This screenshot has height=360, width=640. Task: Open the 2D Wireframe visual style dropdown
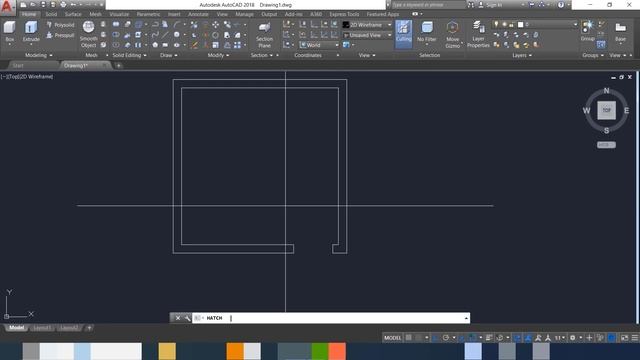pos(367,25)
